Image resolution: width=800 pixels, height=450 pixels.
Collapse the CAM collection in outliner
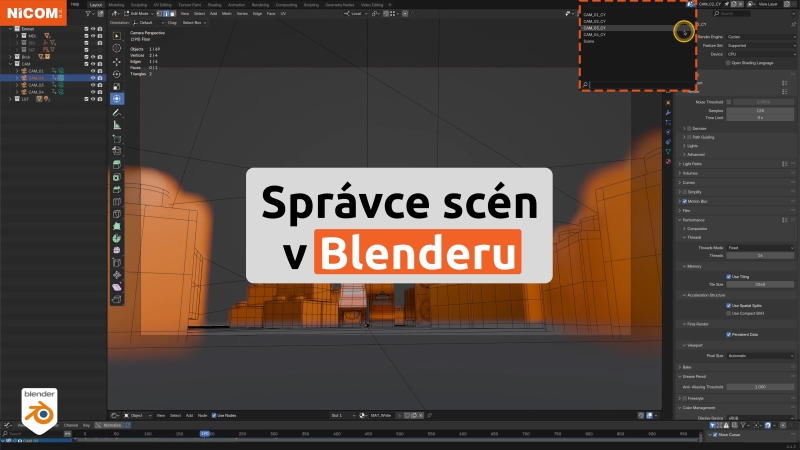click(10, 64)
